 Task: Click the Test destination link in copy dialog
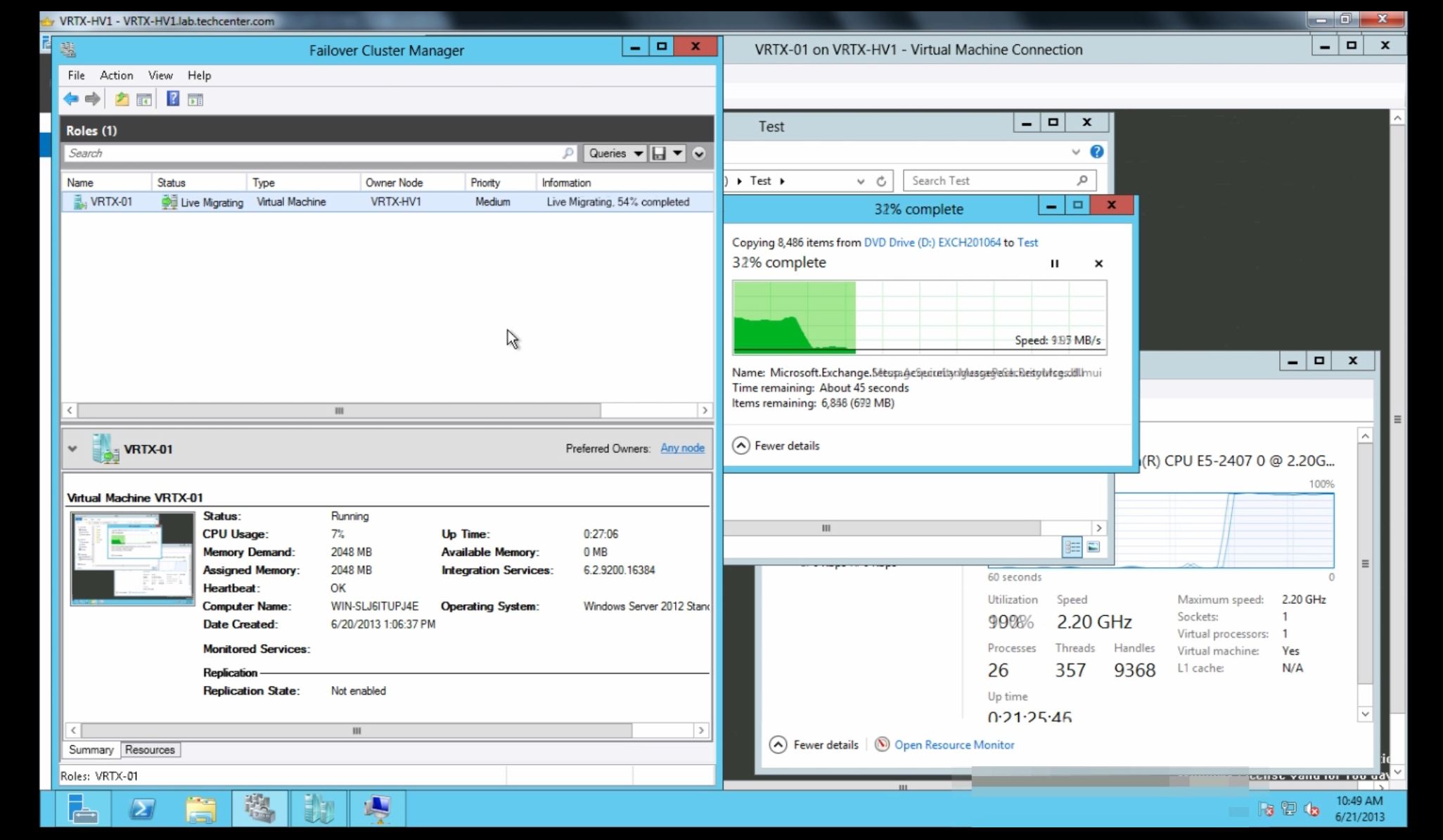1027,243
